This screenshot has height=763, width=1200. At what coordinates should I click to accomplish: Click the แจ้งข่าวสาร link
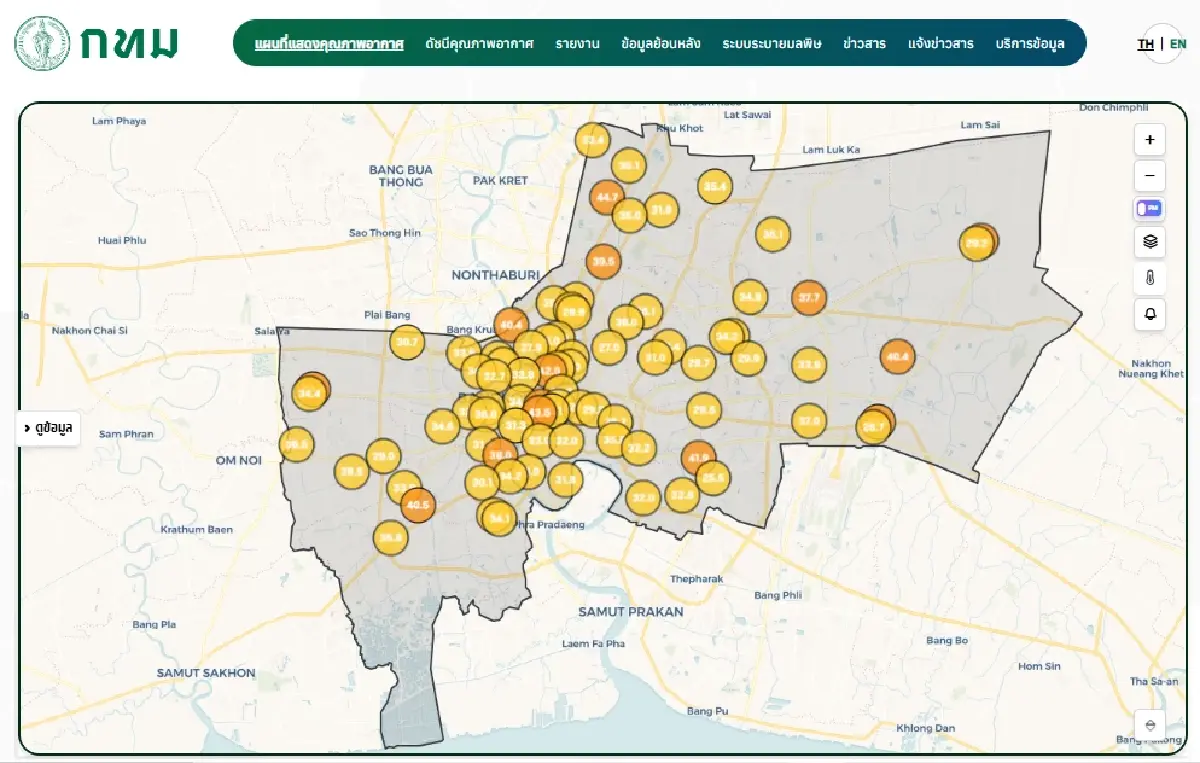[940, 44]
